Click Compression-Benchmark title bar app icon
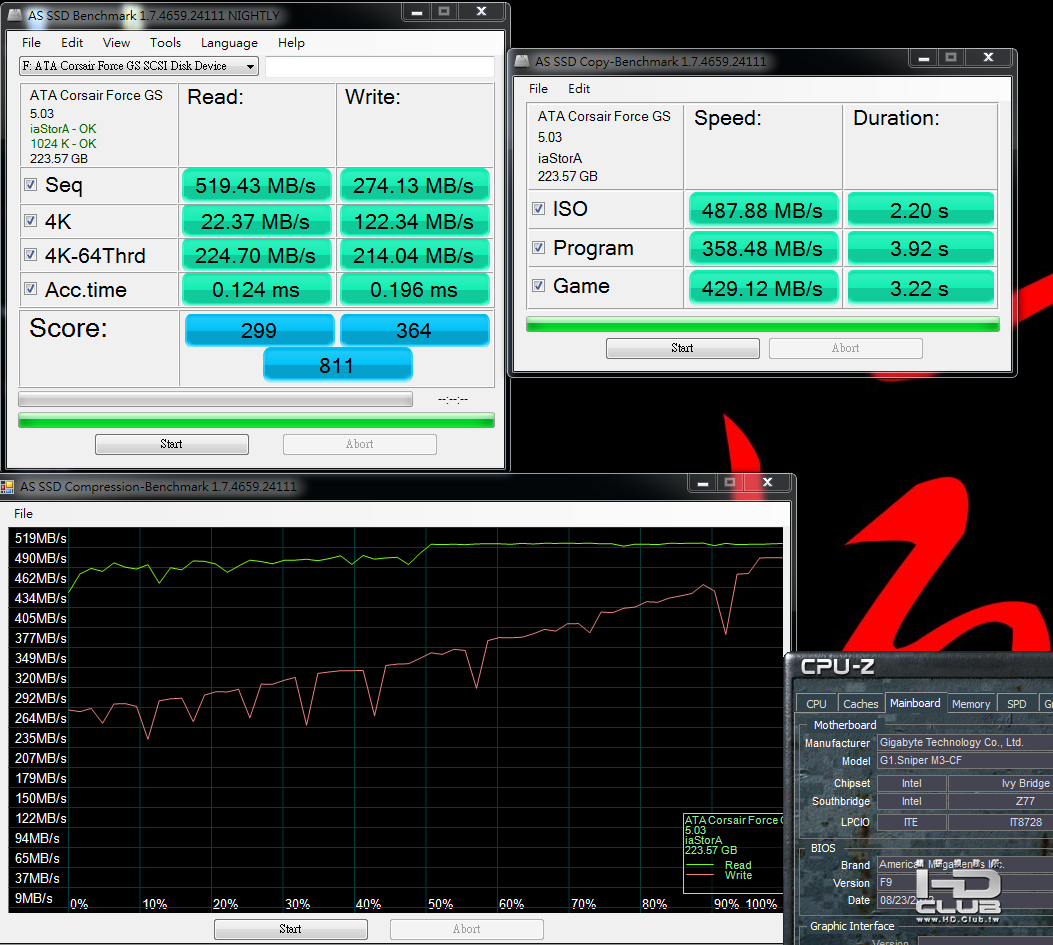Screen dimensions: 1053x945 click(x=7, y=486)
